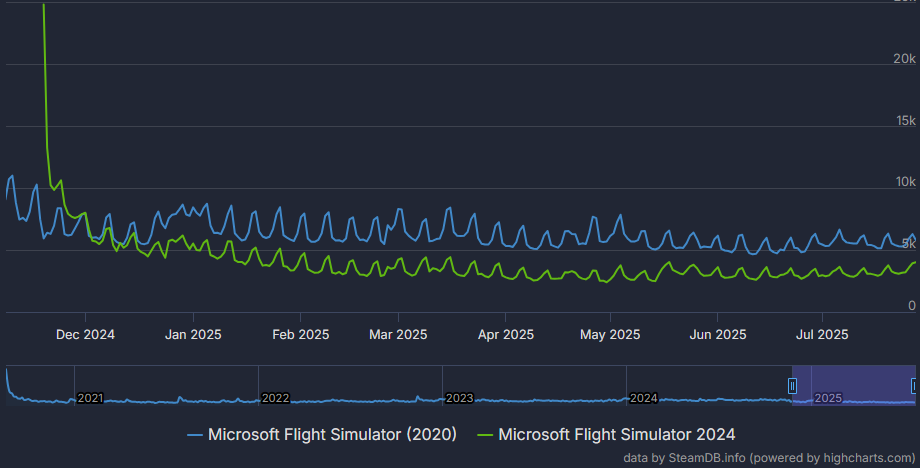920x468 pixels.
Task: Click the blue line legend marker
Action: click(x=194, y=435)
